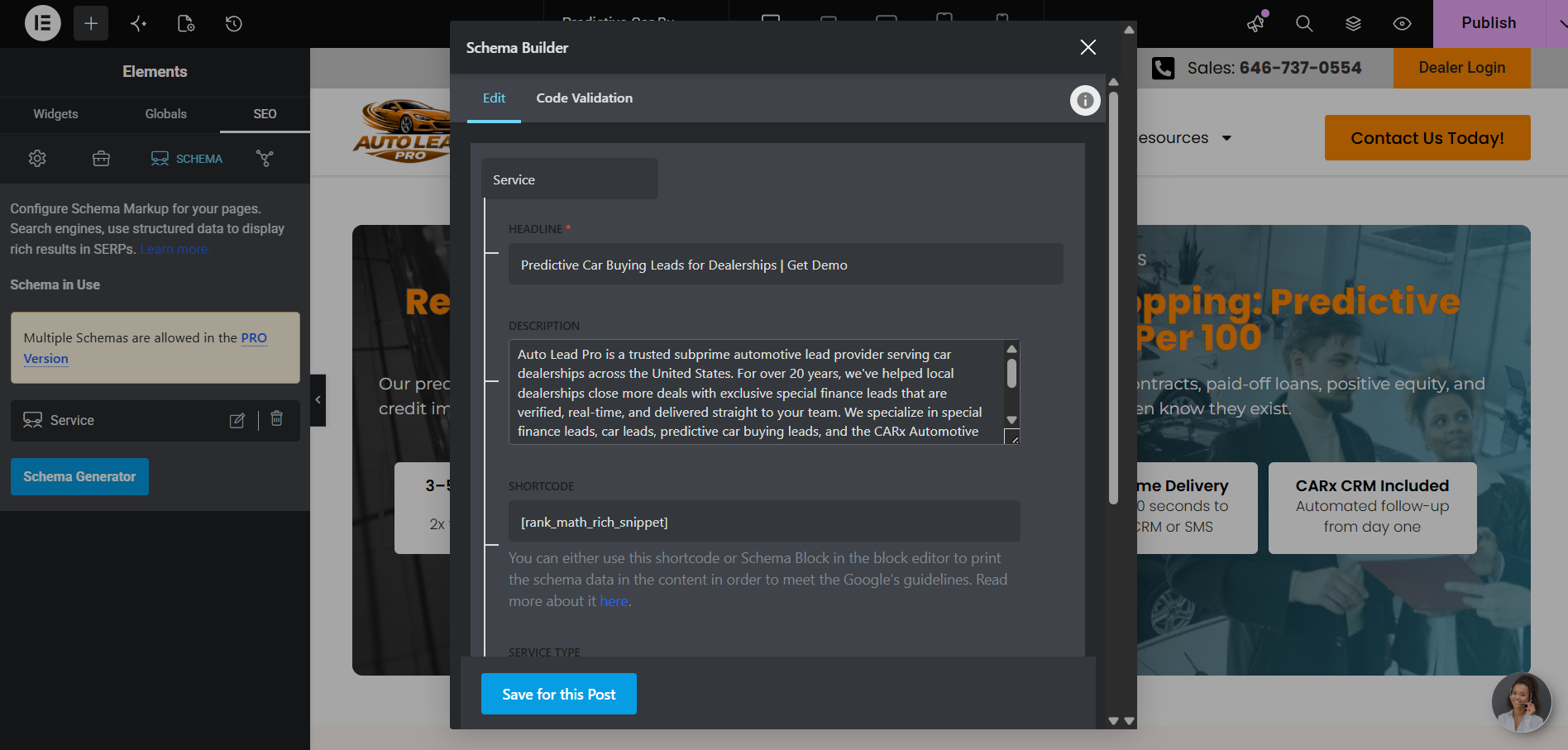This screenshot has height=750, width=1568.
Task: Open the Elementor AI sparkle icon
Action: tap(139, 23)
